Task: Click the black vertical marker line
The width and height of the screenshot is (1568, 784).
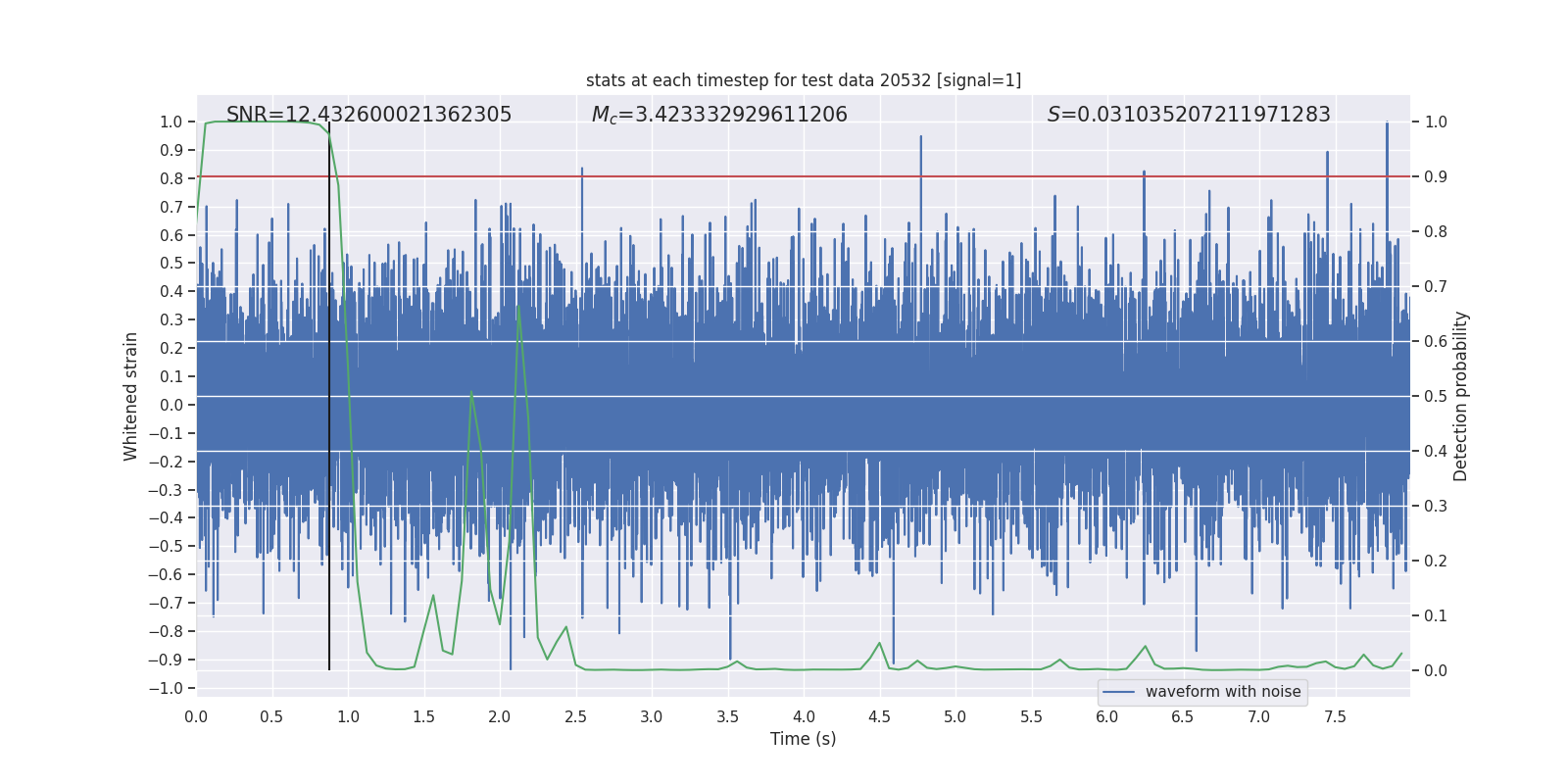Action: point(329,441)
